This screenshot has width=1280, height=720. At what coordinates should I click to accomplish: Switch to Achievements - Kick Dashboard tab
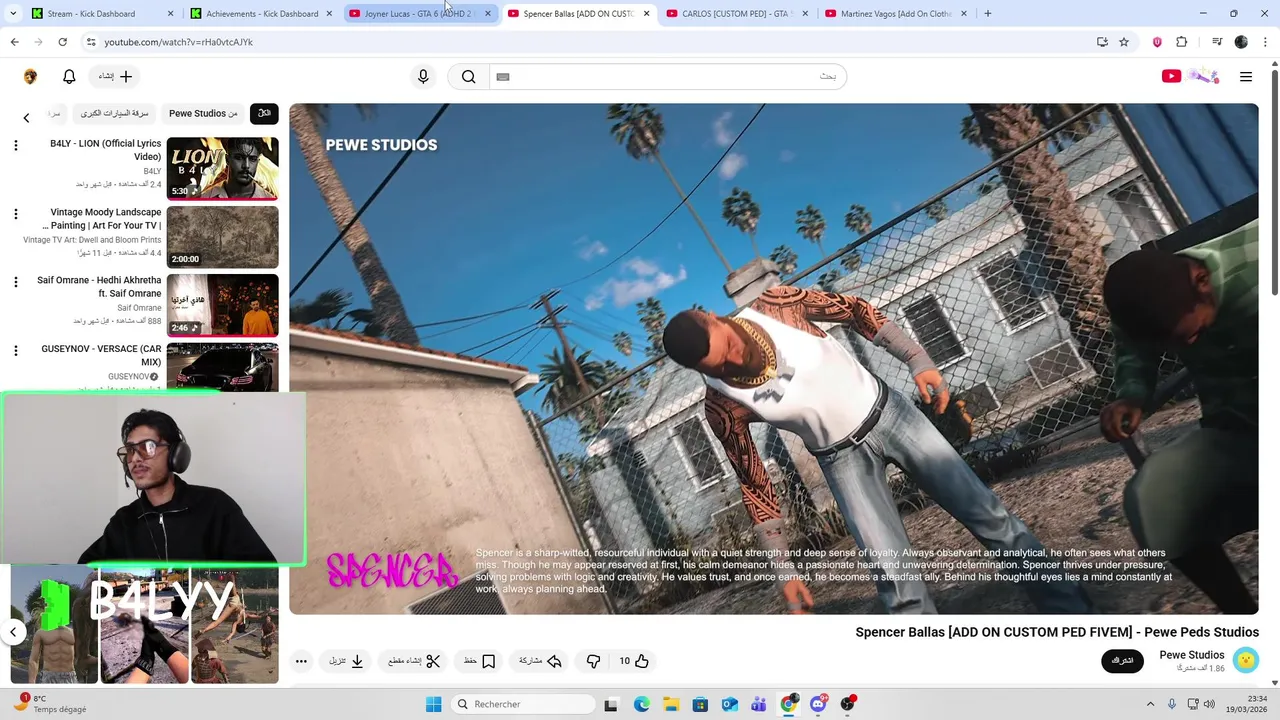pos(262,14)
